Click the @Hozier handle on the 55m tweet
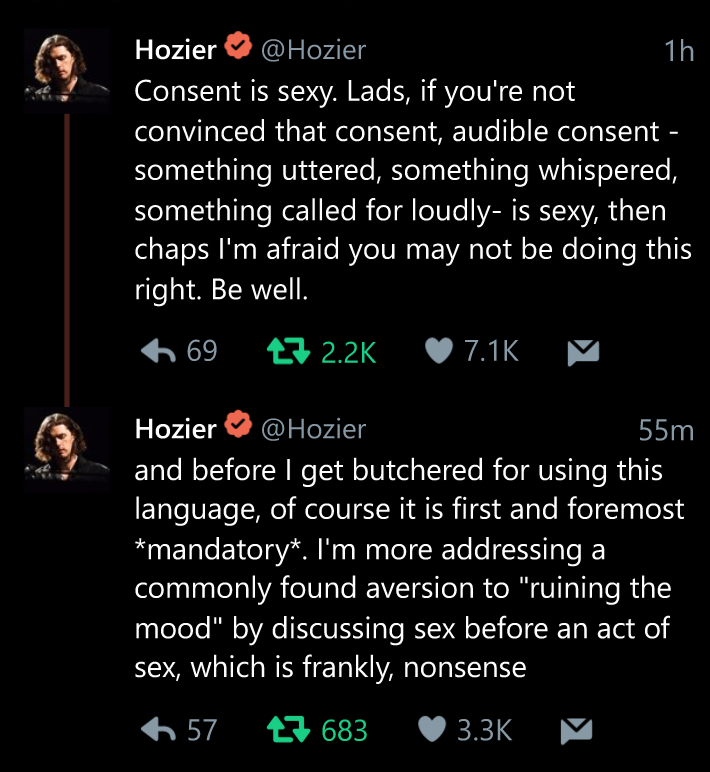The width and height of the screenshot is (710, 772). click(313, 429)
